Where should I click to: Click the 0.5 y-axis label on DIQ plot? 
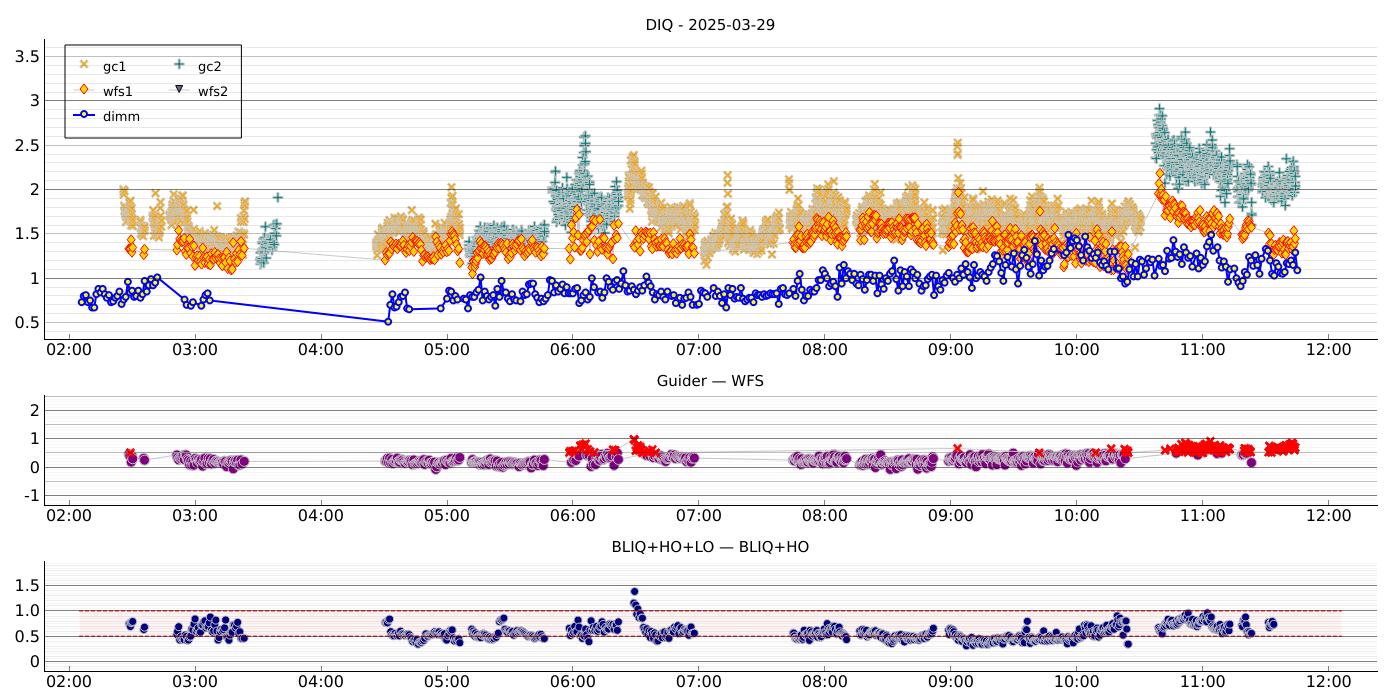[27, 323]
